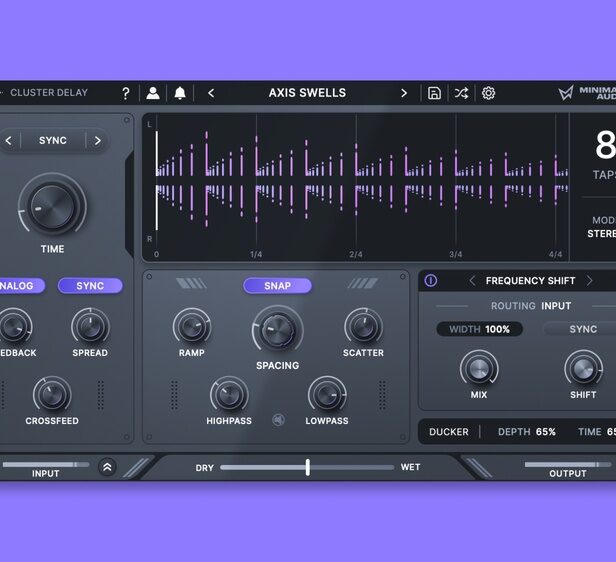Click the RAMP knob
This screenshot has height=562, width=616.
coord(192,327)
